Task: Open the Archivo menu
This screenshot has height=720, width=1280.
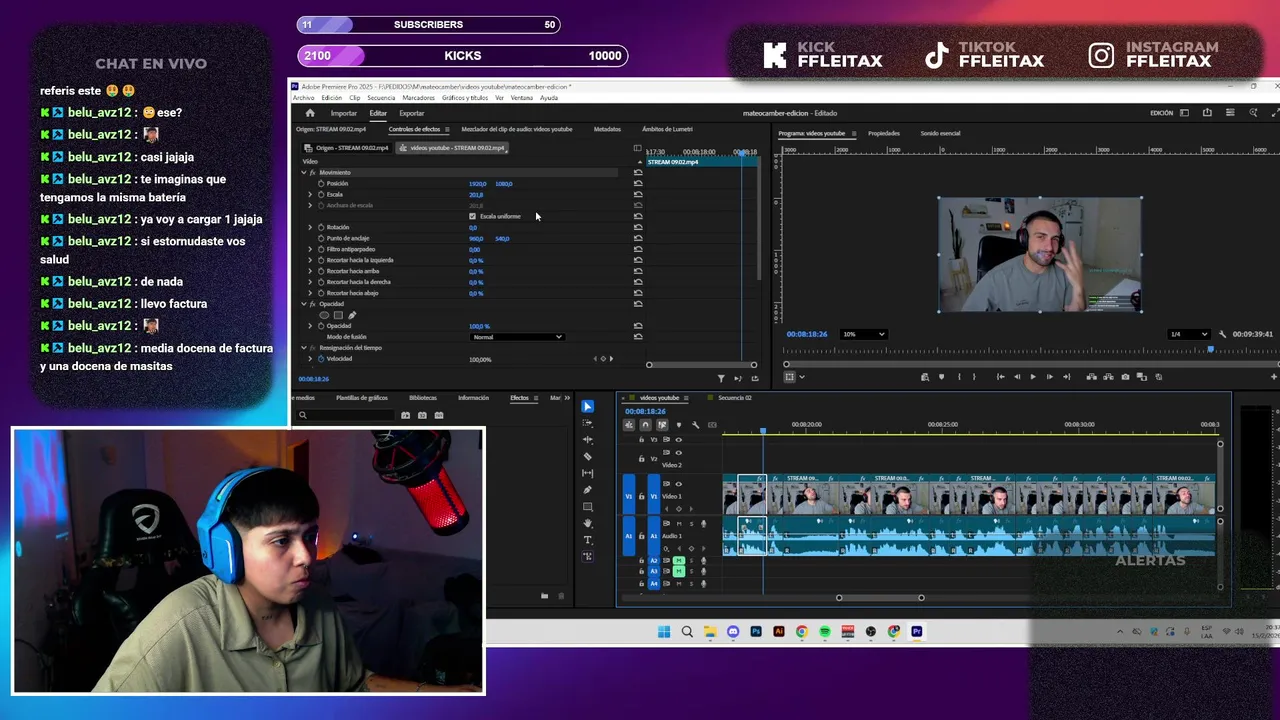Action: [x=303, y=98]
